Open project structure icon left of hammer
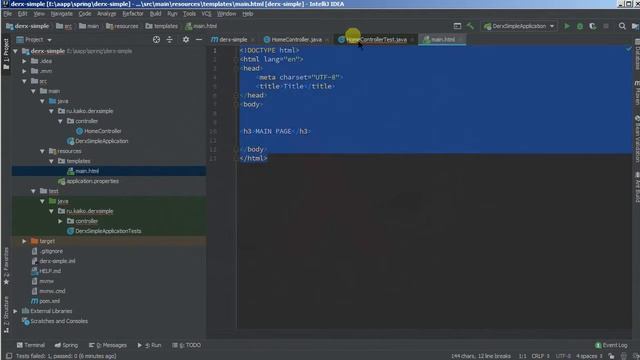The height and width of the screenshot is (360, 640). [x=457, y=26]
